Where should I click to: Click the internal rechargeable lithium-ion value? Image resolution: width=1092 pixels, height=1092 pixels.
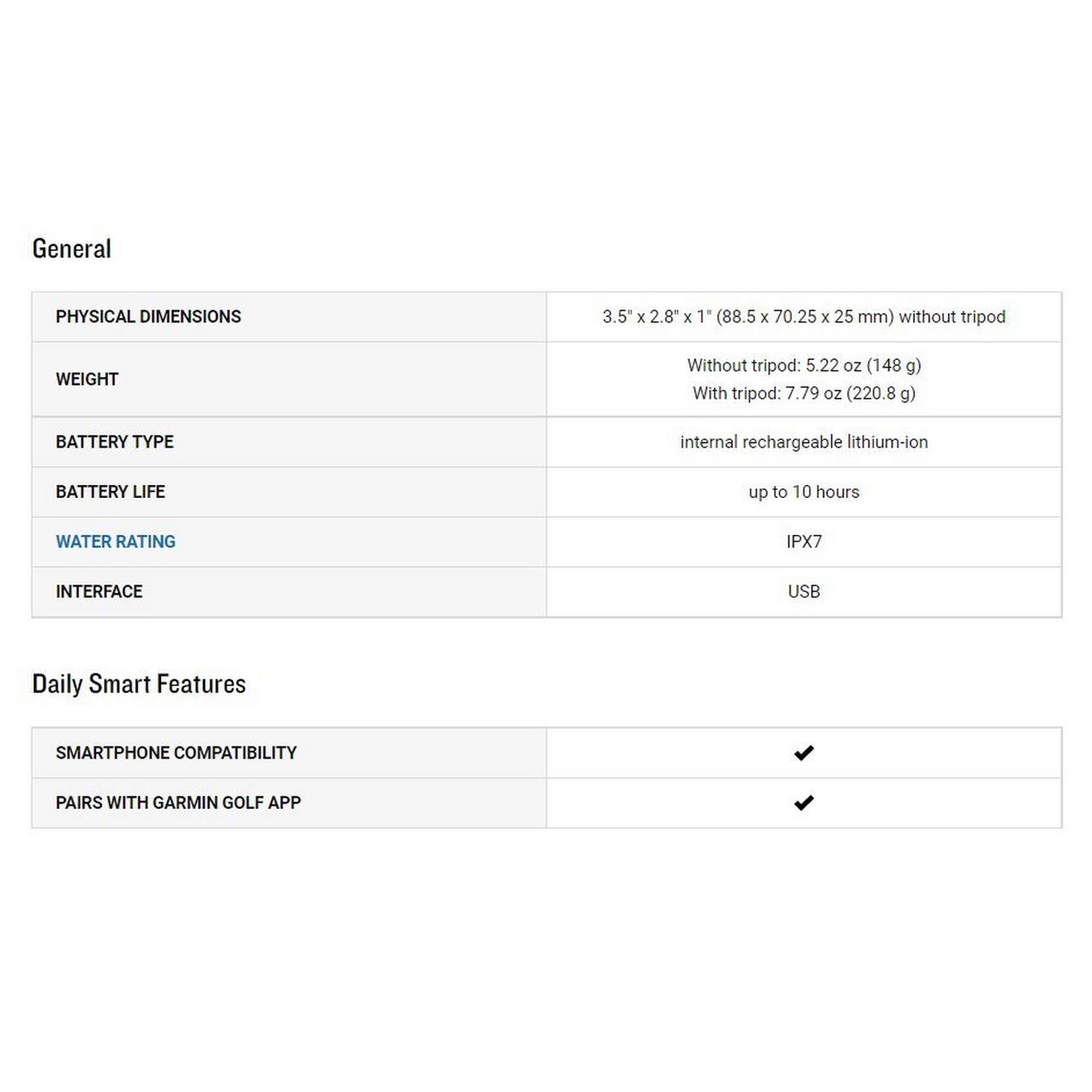tap(803, 442)
